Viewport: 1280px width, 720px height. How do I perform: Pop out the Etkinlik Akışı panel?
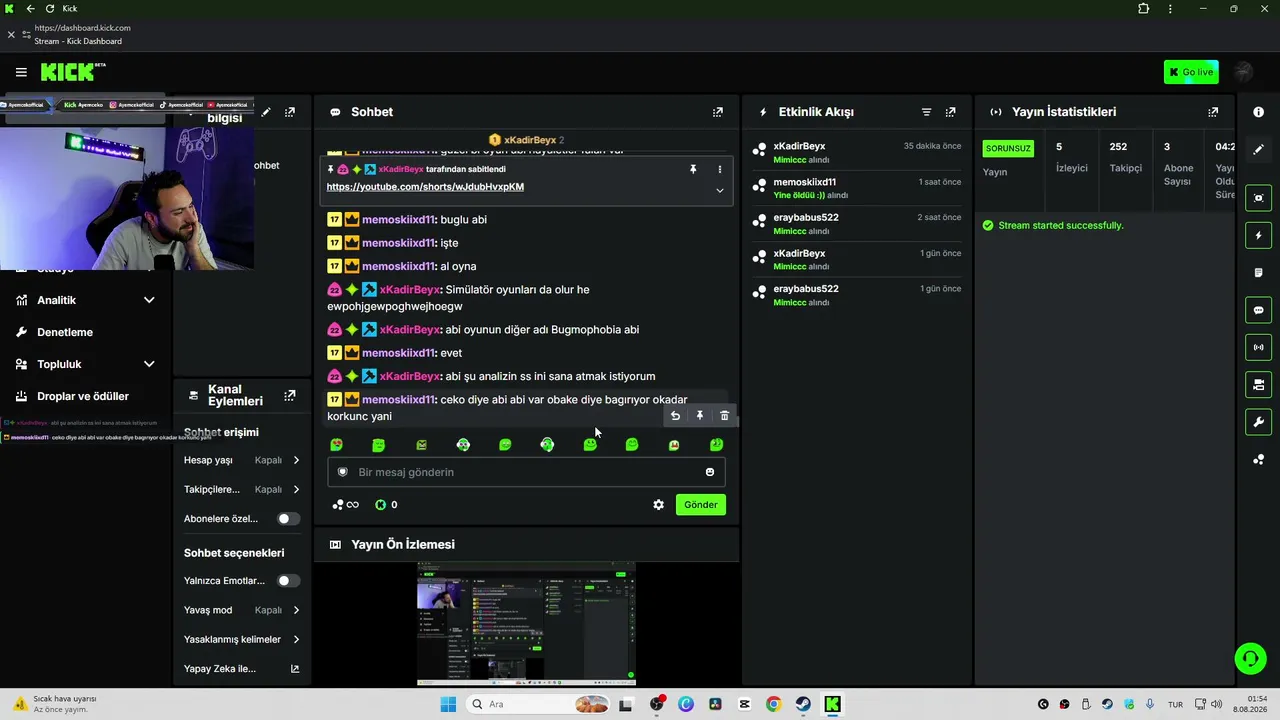[950, 112]
